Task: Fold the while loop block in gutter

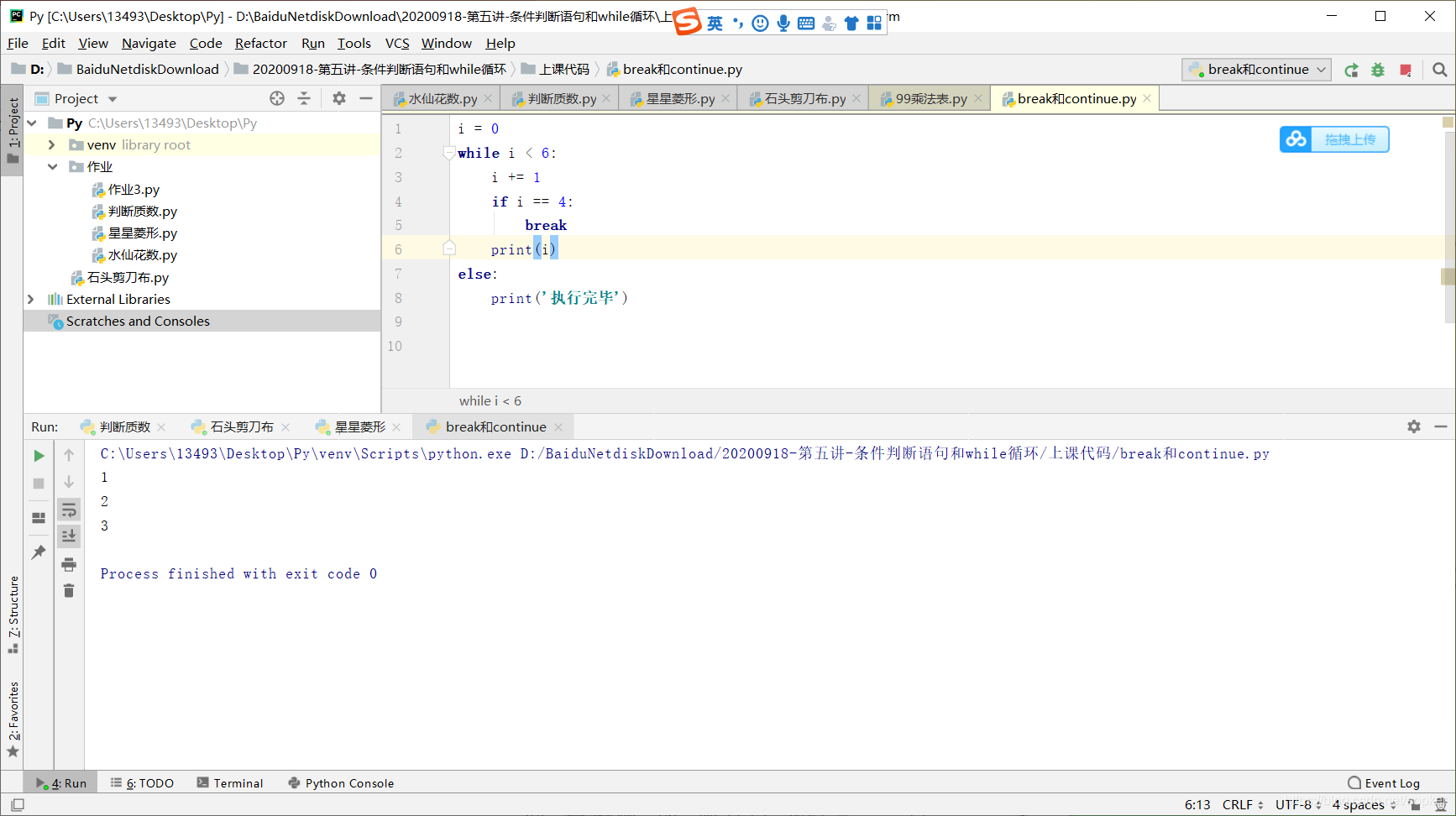Action: pos(449,153)
